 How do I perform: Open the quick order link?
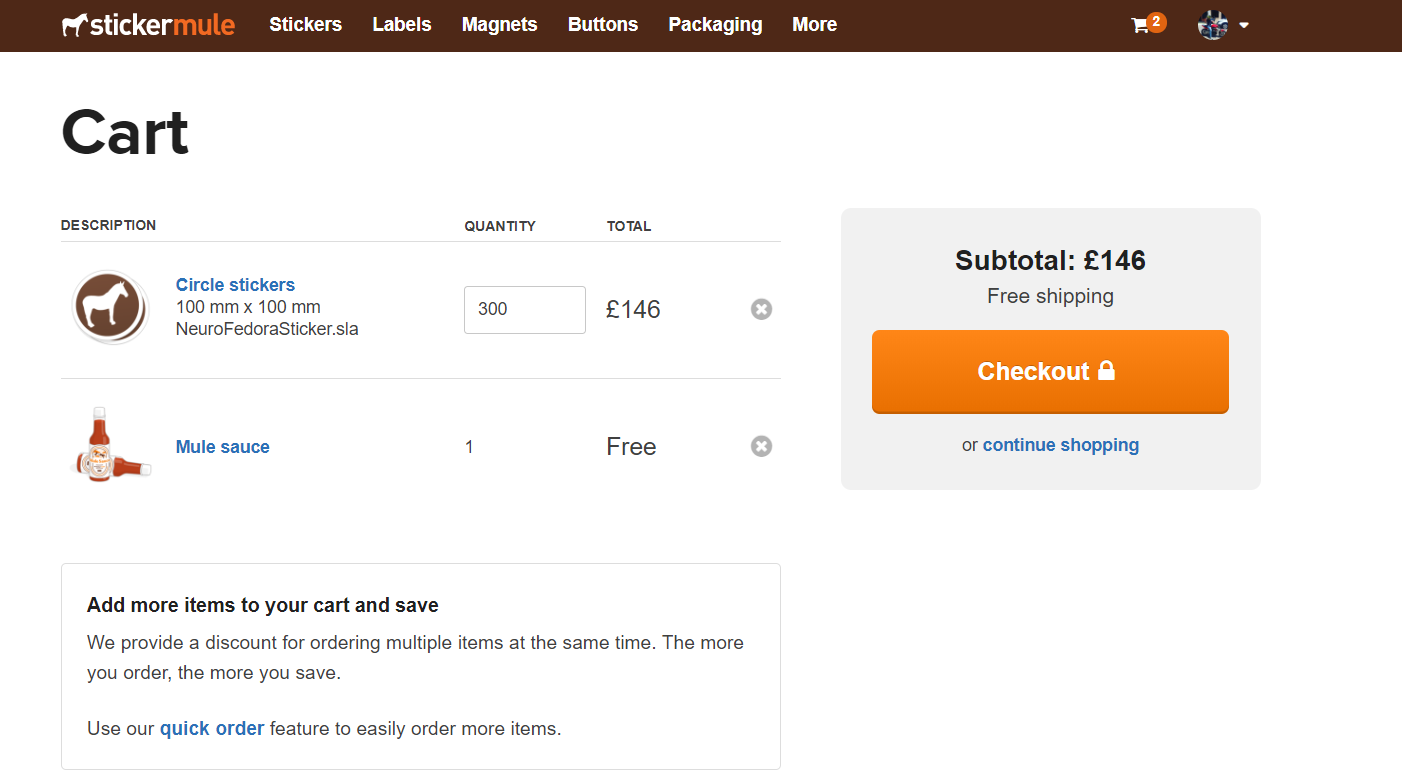coord(212,729)
